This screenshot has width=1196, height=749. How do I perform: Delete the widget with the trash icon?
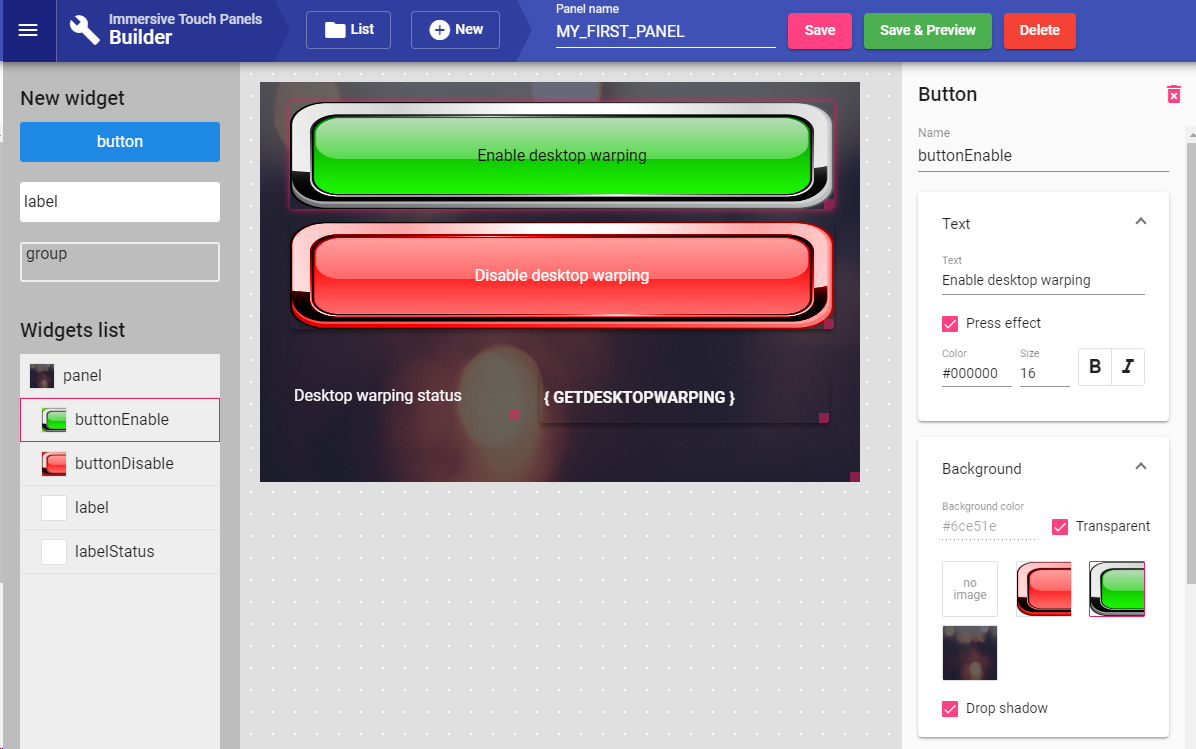click(1174, 94)
